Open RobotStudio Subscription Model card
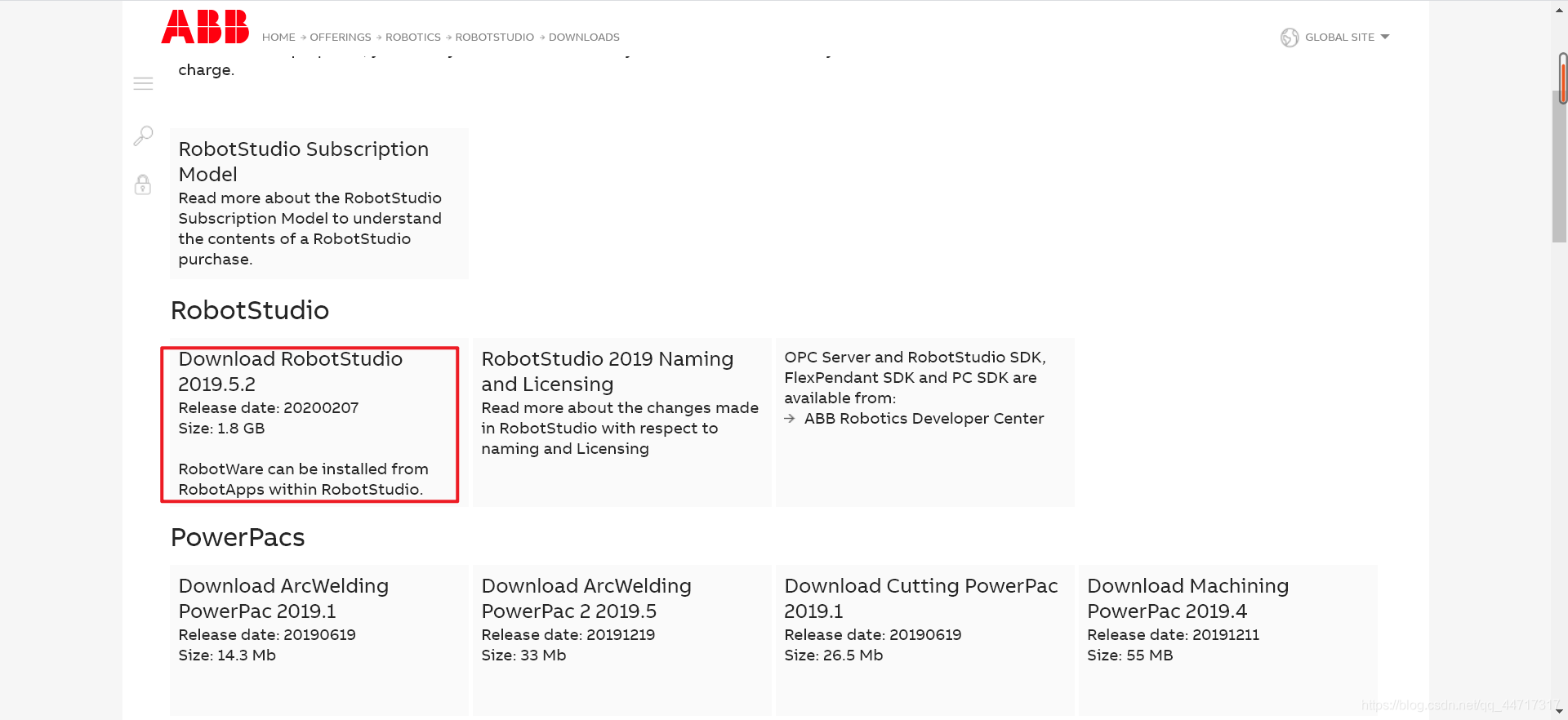Viewport: 1568px width, 720px height. point(319,203)
